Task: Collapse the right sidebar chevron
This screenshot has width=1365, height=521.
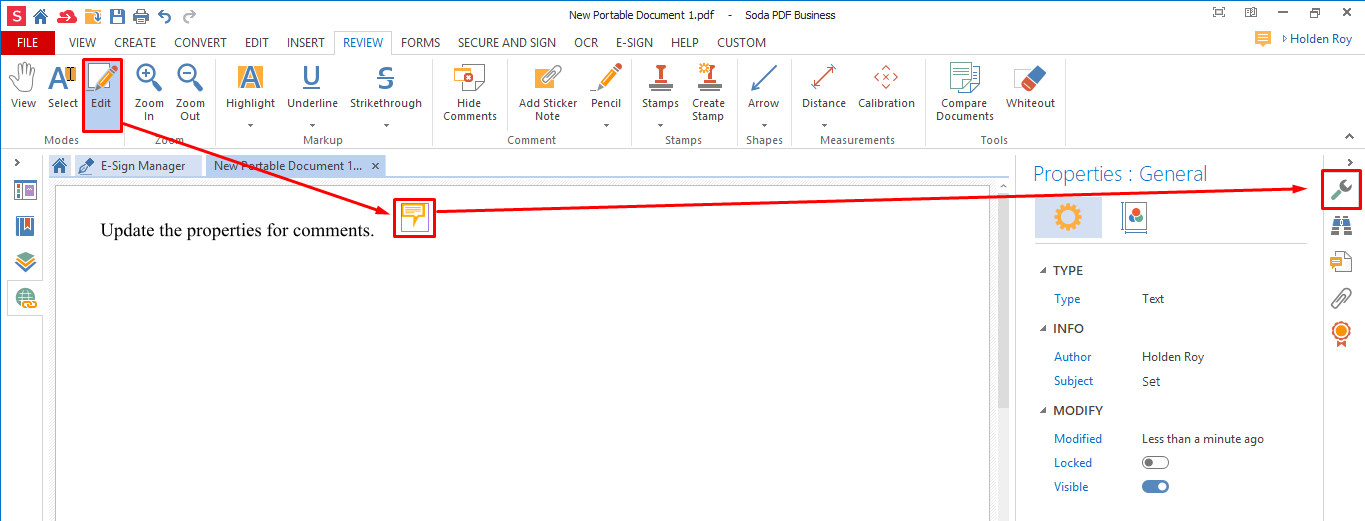Action: pos(1350,162)
